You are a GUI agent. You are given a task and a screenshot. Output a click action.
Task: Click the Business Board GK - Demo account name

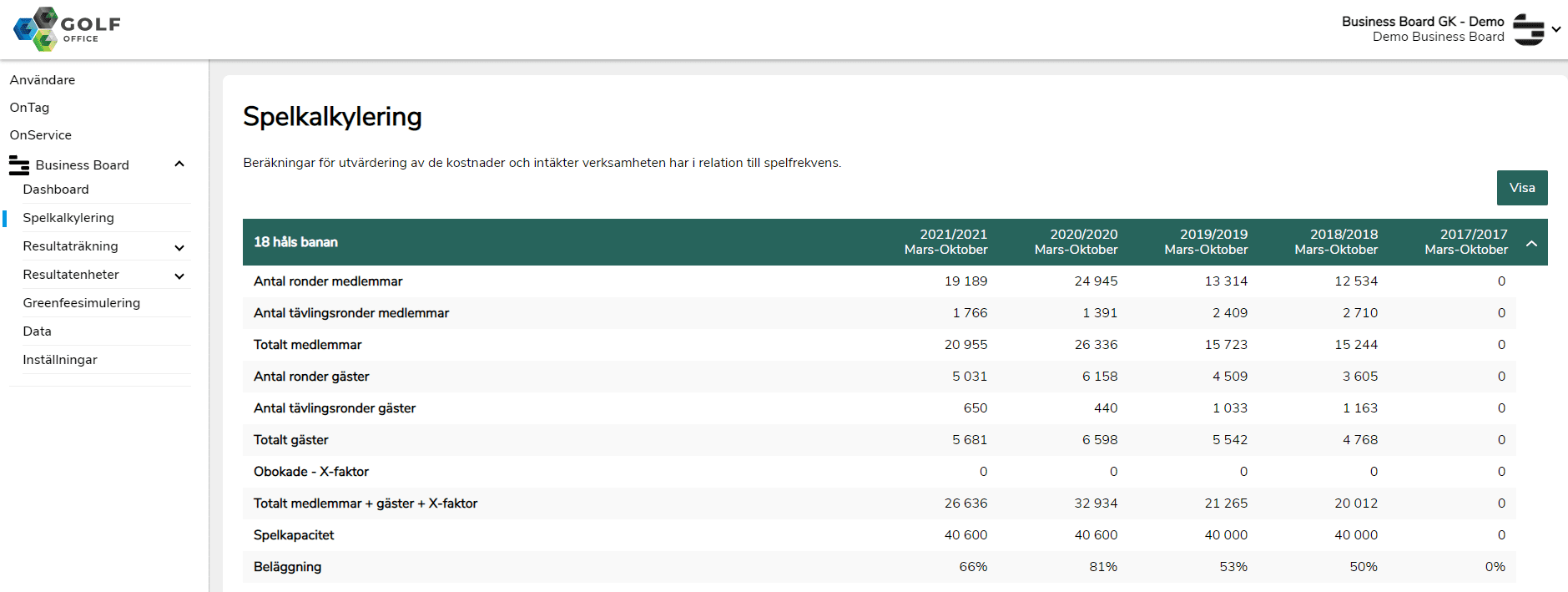click(1422, 22)
